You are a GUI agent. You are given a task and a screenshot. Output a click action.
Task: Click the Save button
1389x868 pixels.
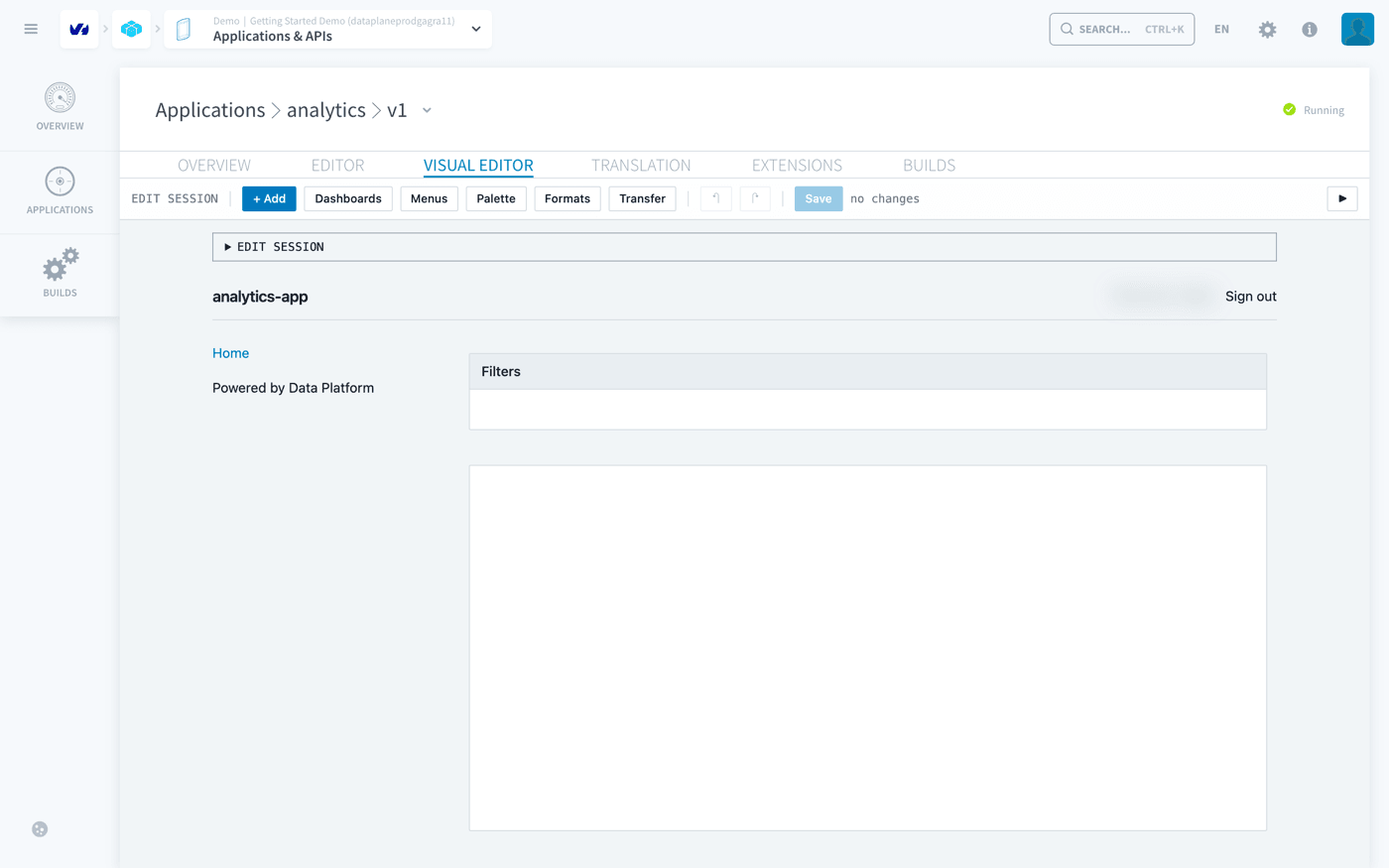click(819, 198)
